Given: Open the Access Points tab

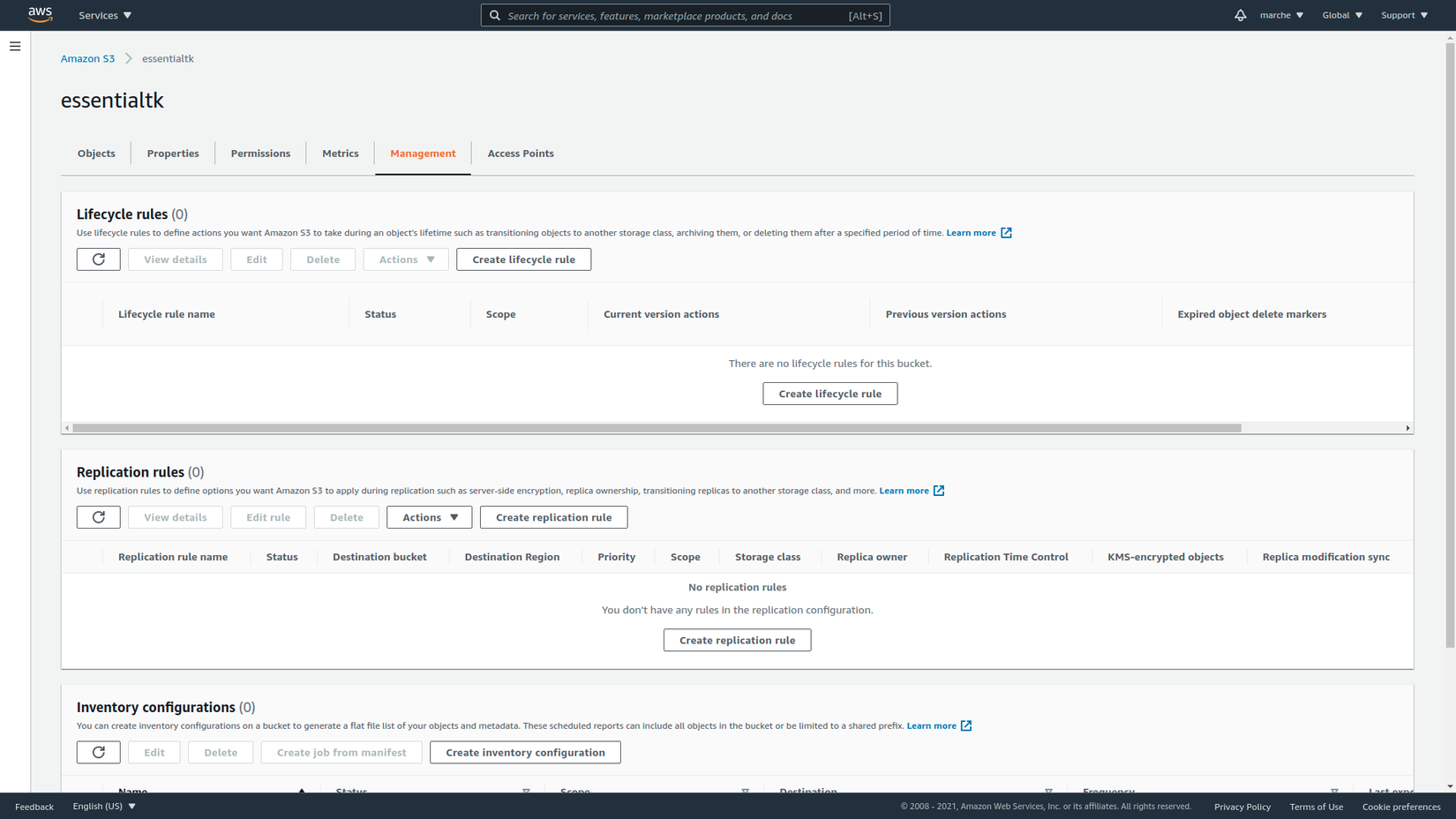Looking at the screenshot, I should (521, 154).
